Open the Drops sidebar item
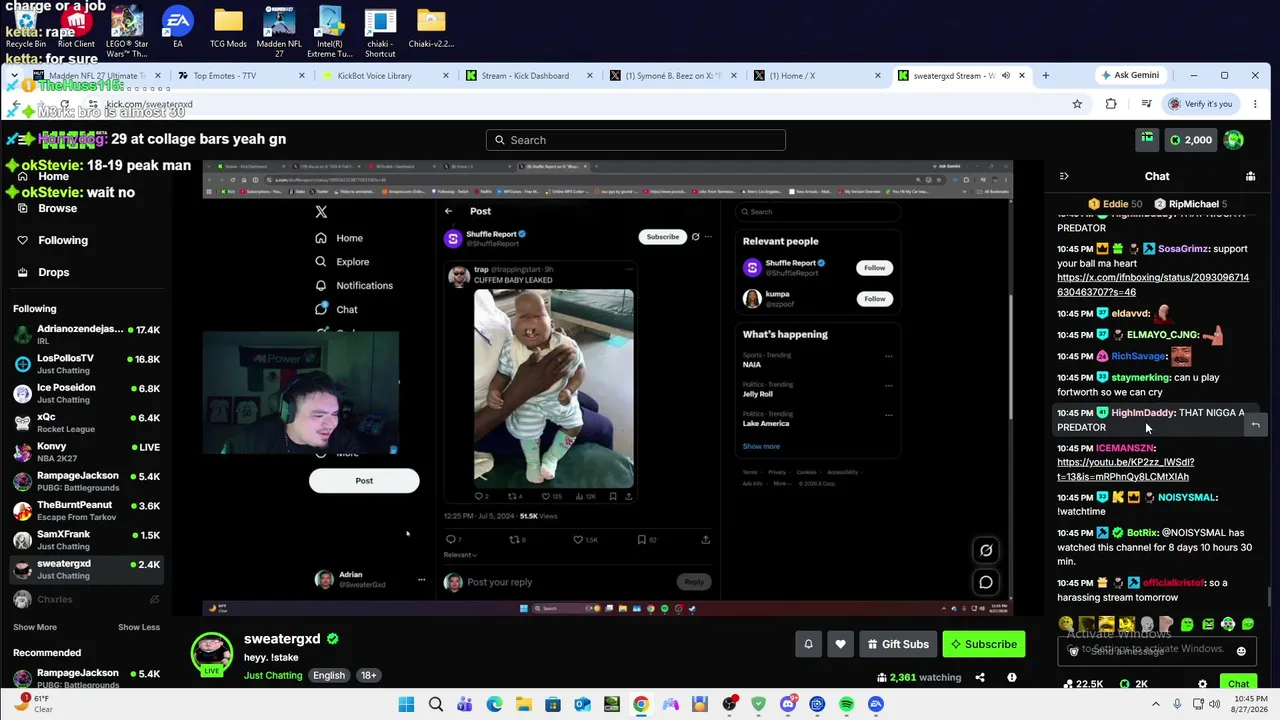 pyautogui.click(x=54, y=272)
